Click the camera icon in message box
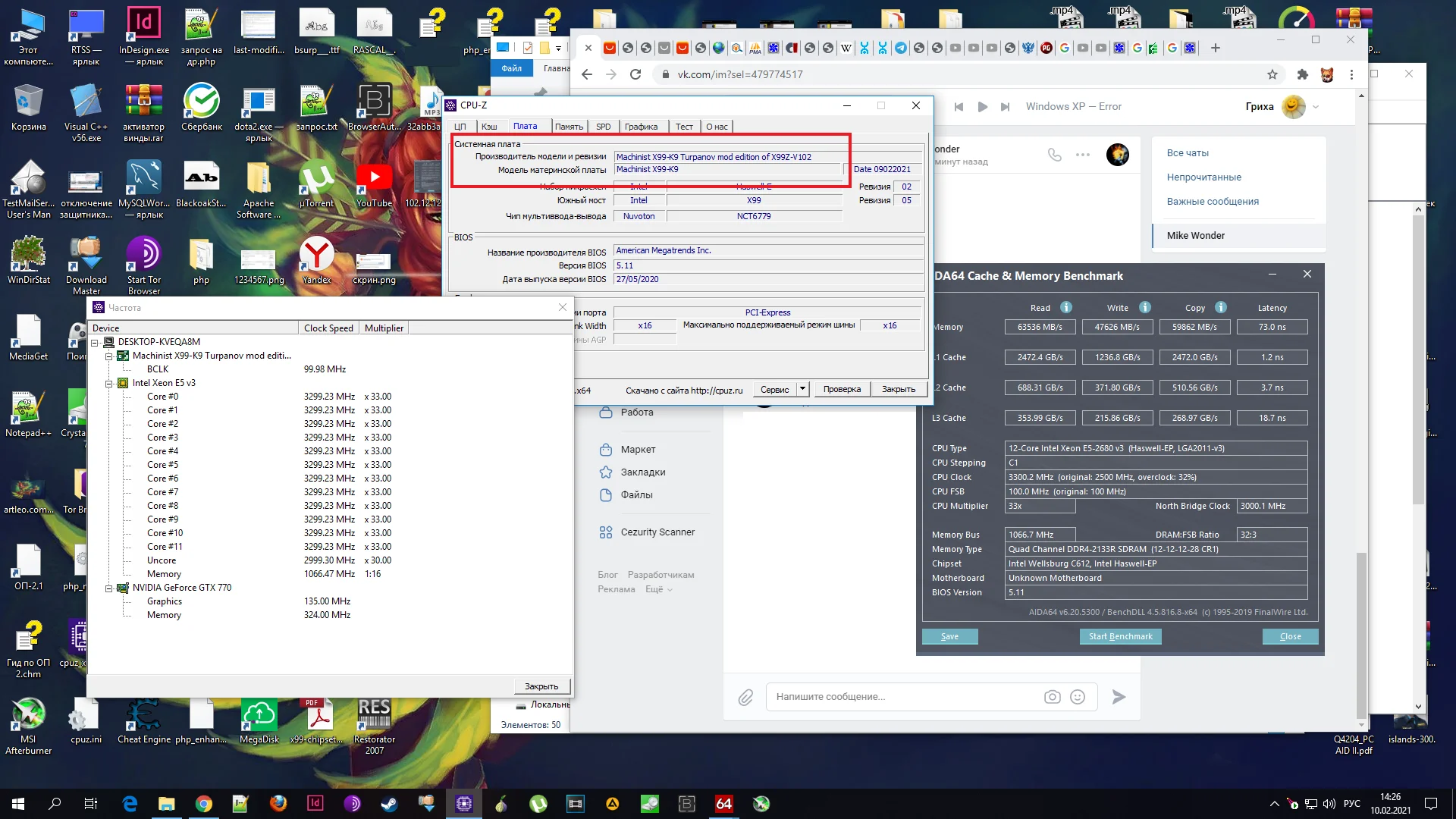The width and height of the screenshot is (1456, 819). 1052,697
